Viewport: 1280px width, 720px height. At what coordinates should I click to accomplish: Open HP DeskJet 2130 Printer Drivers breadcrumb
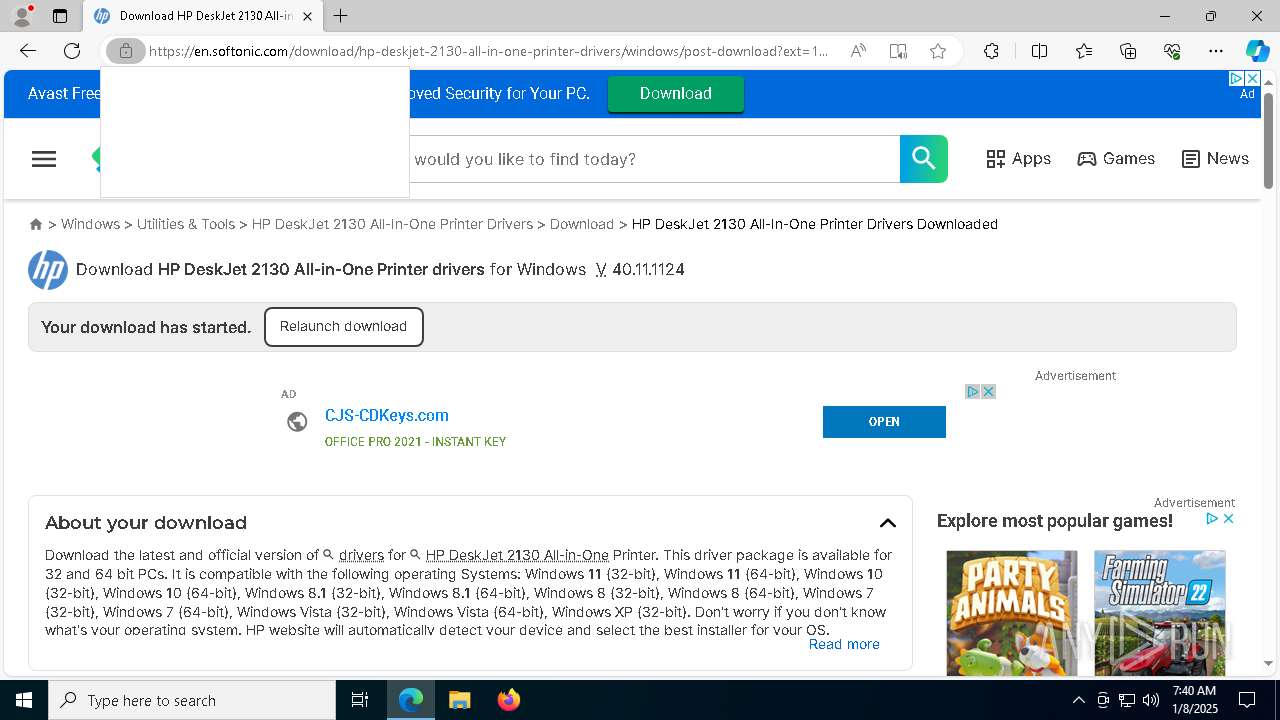tap(392, 224)
